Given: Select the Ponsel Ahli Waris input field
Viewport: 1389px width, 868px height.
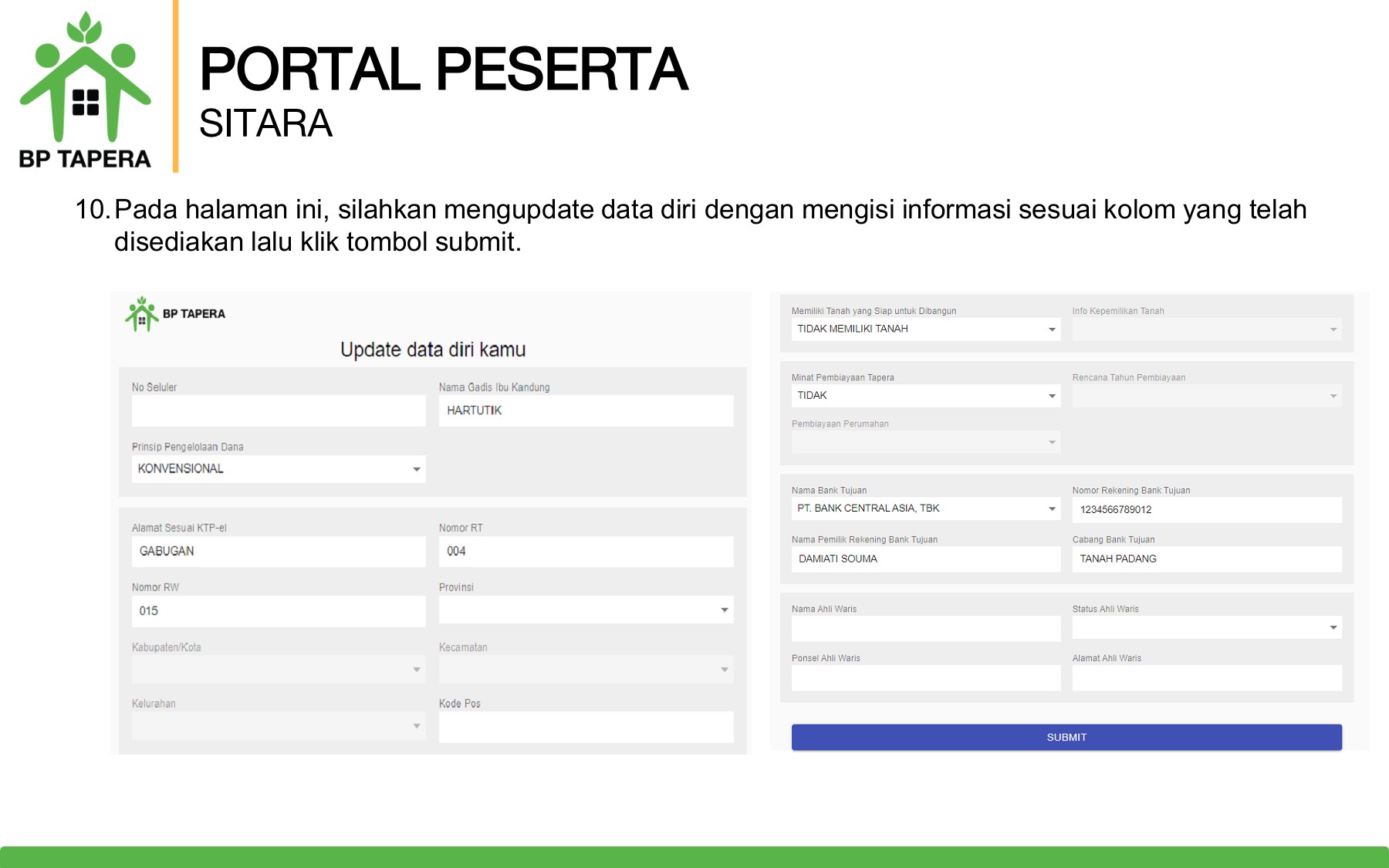Looking at the screenshot, I should point(925,677).
